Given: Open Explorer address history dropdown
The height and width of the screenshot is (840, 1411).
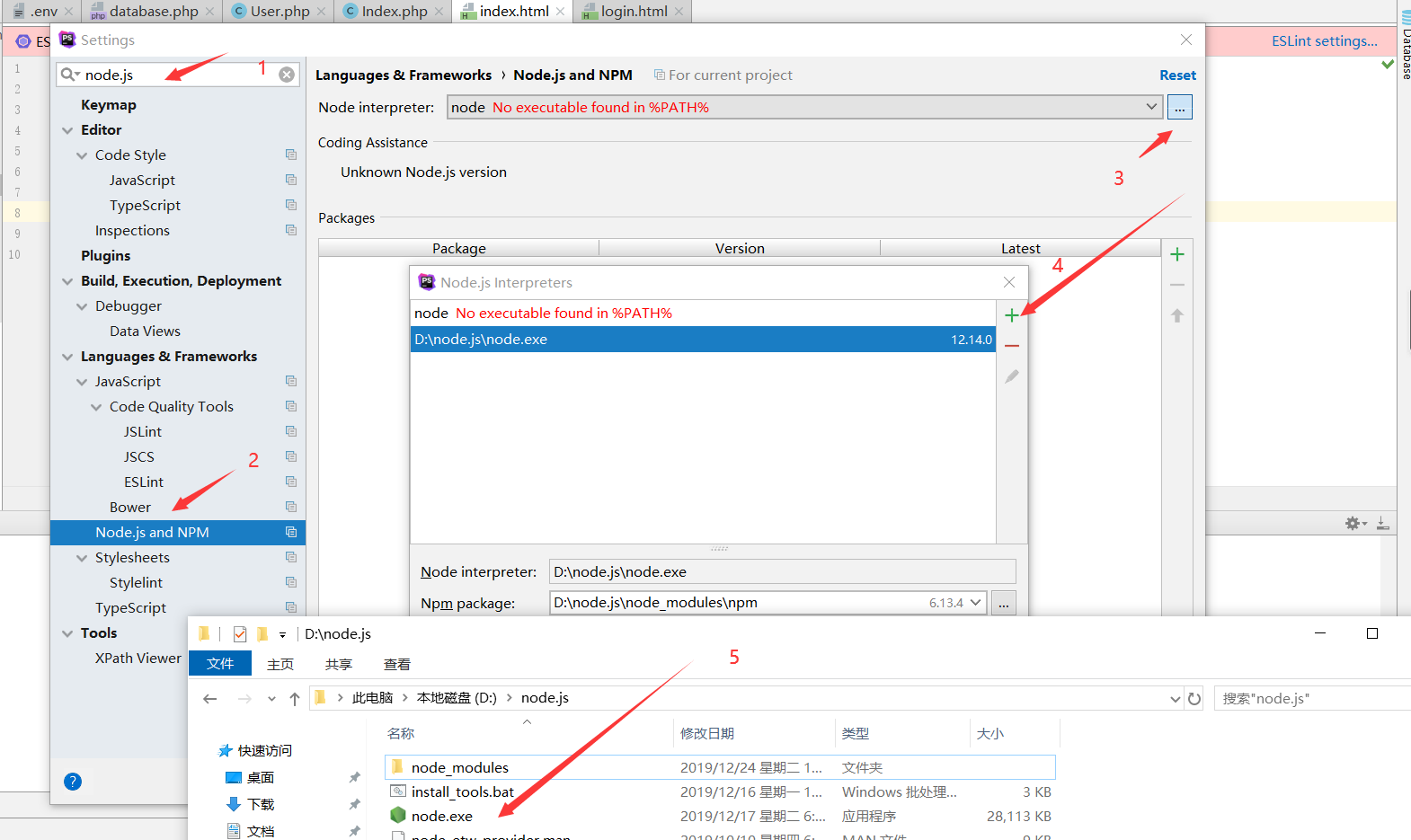Looking at the screenshot, I should [1176, 699].
